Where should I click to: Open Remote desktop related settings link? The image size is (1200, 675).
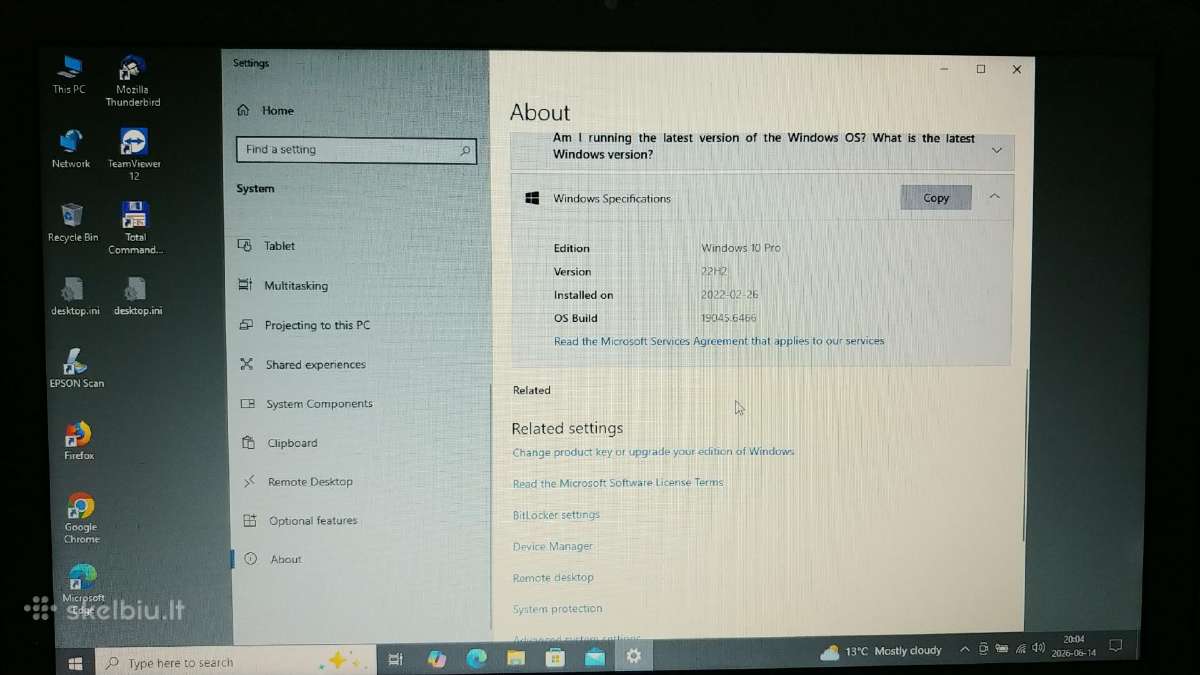pyautogui.click(x=553, y=577)
